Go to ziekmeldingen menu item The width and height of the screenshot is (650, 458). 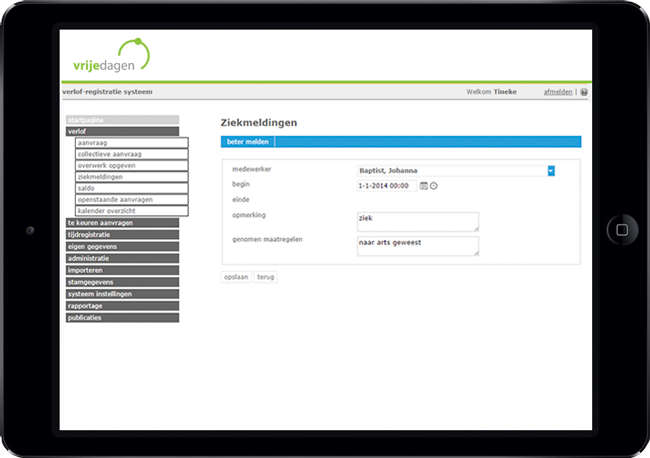point(132,177)
